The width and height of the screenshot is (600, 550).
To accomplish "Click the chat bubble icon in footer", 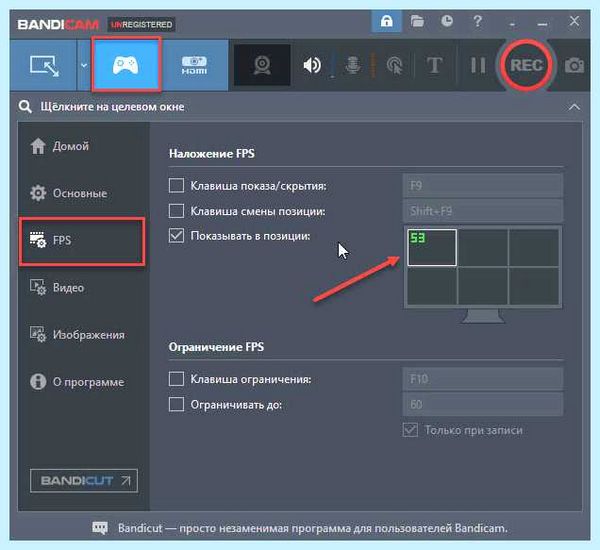I will click(x=100, y=528).
